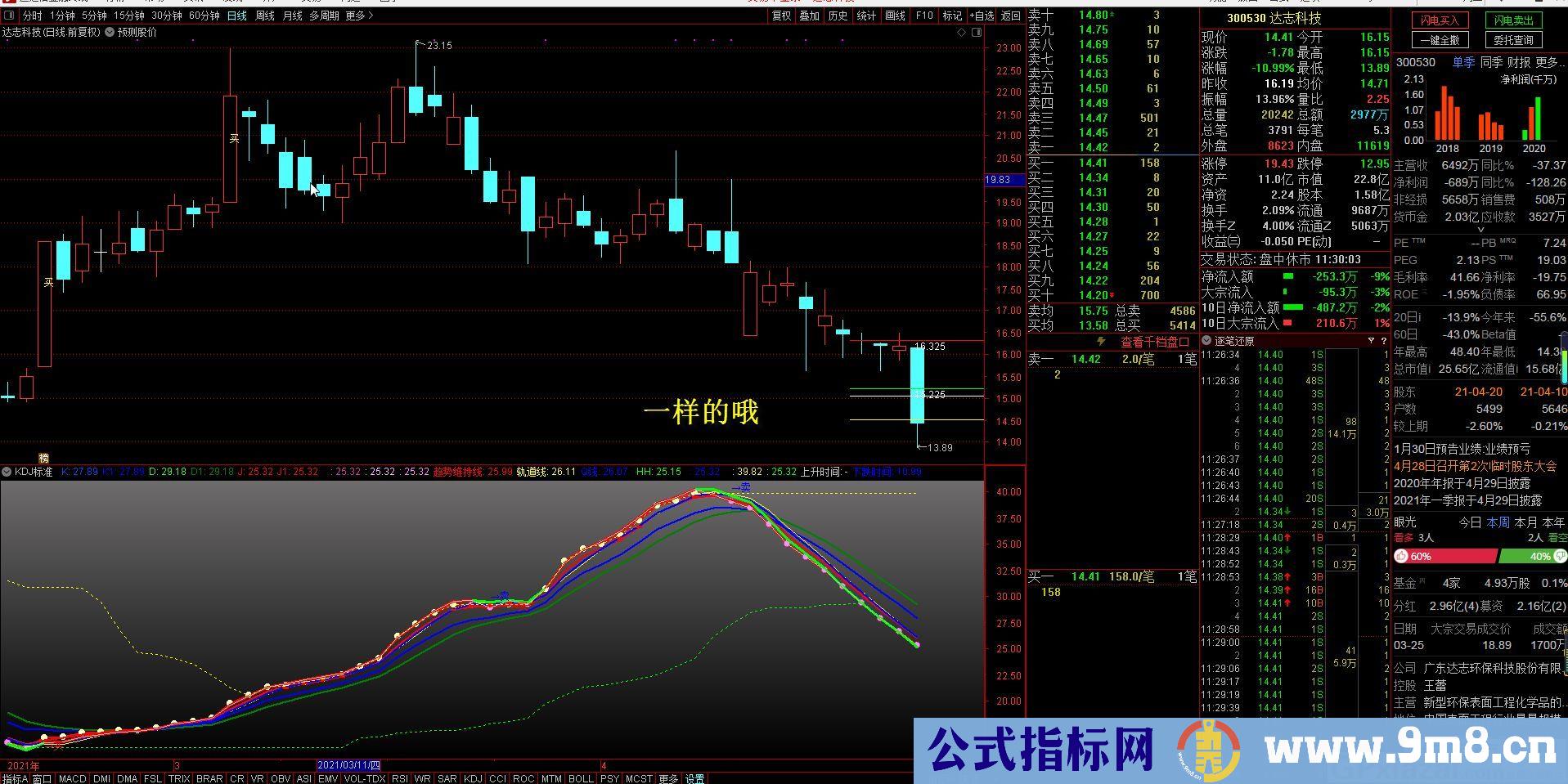Open the F10 company info
Screen dimensions: 1568x784
tap(924, 16)
